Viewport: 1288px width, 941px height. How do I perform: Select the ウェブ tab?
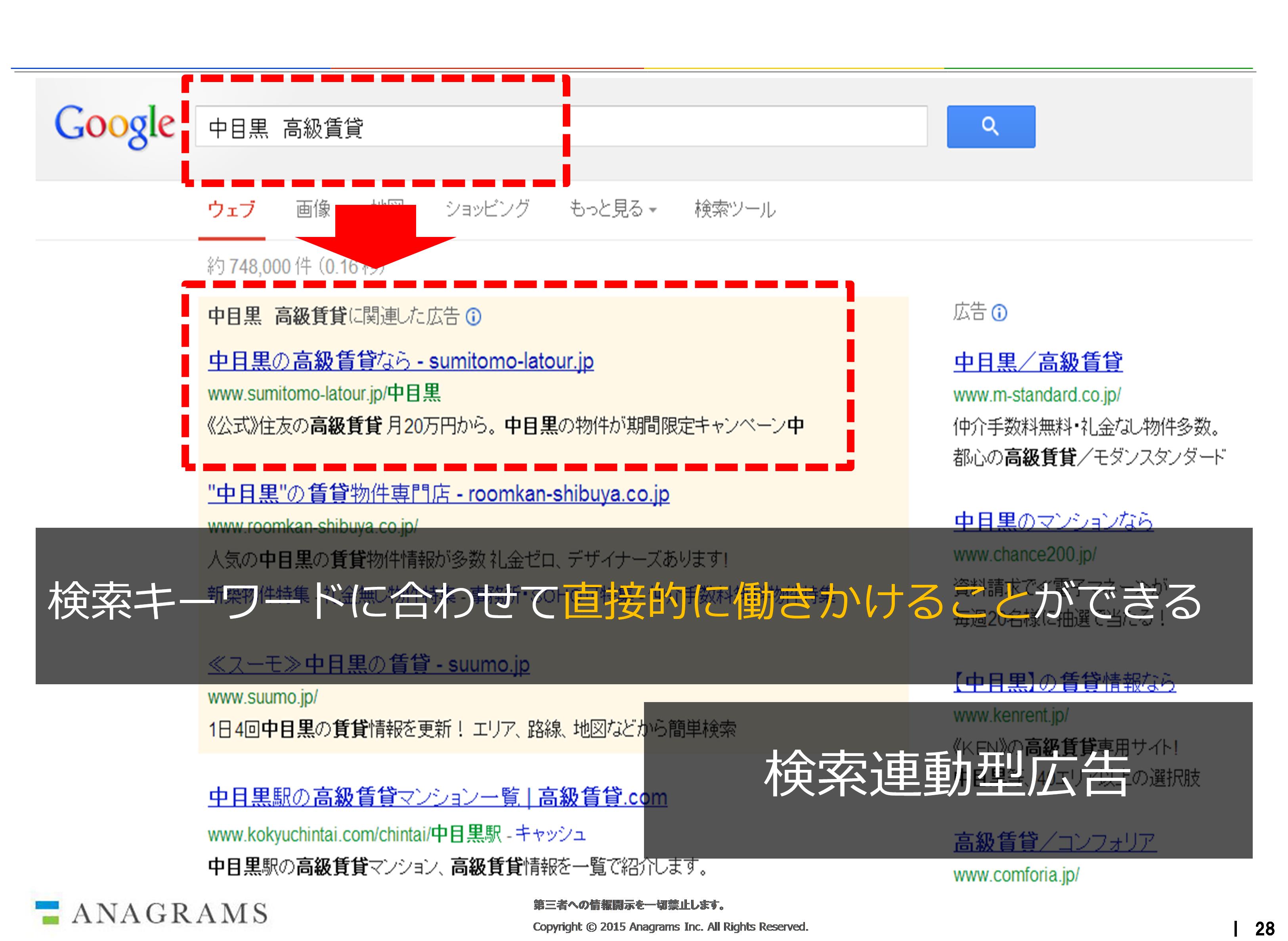(231, 209)
